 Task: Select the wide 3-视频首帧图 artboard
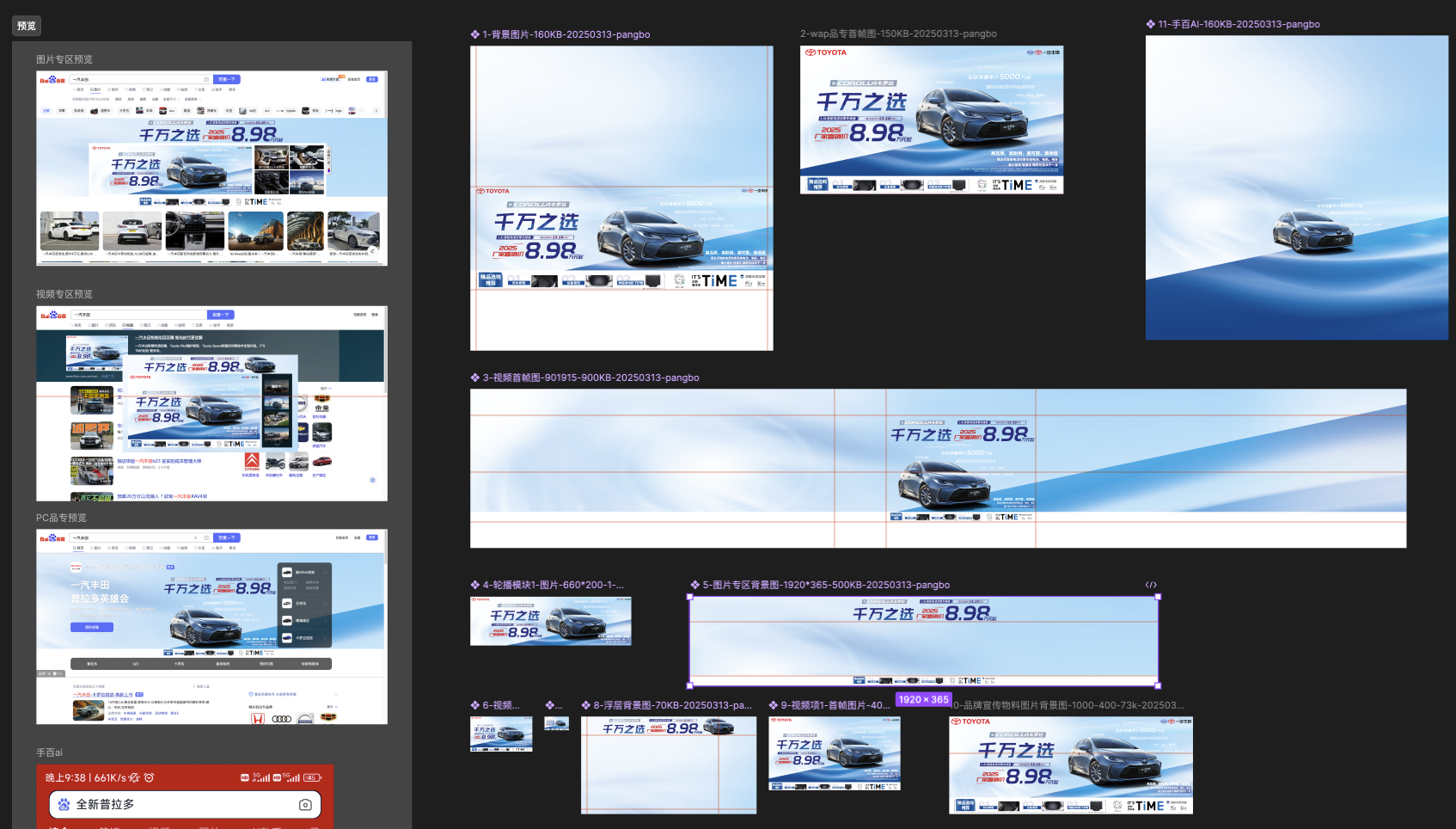click(x=938, y=469)
